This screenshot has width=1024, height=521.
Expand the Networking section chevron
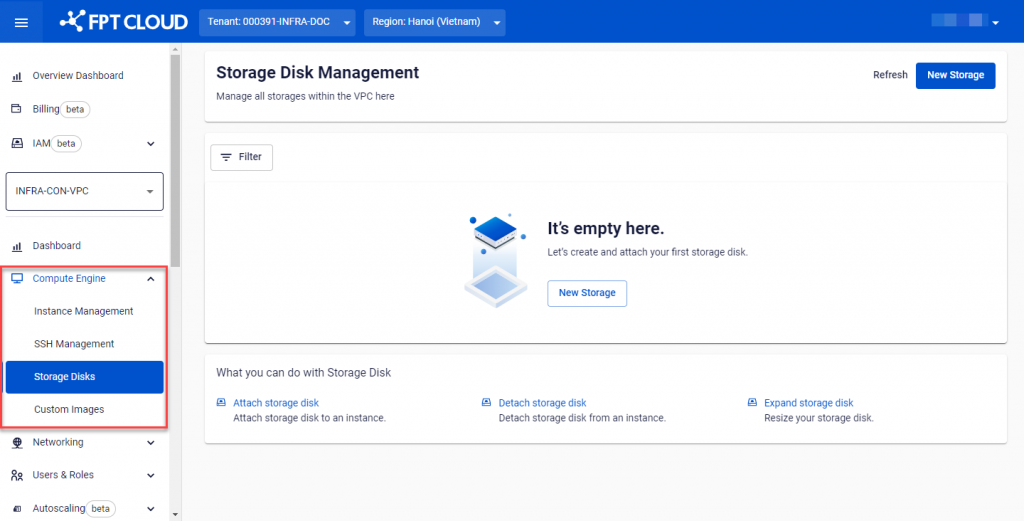[x=150, y=442]
